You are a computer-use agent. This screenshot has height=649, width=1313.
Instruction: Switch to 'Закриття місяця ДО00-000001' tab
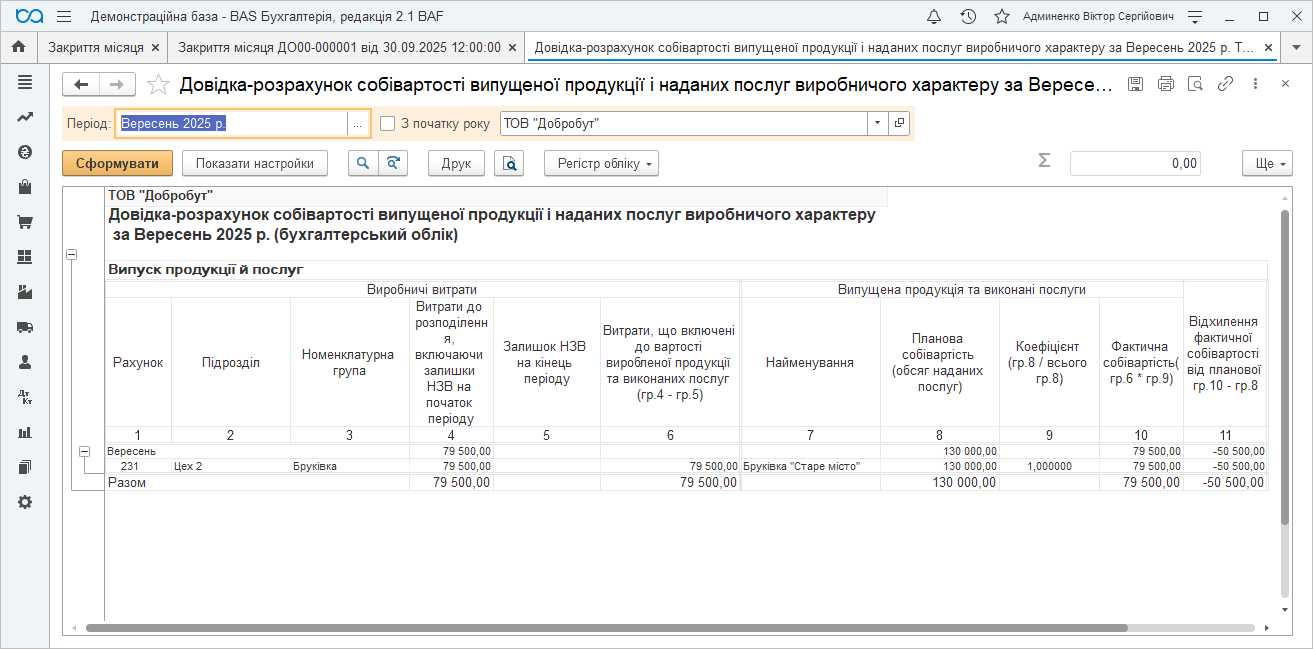point(338,47)
